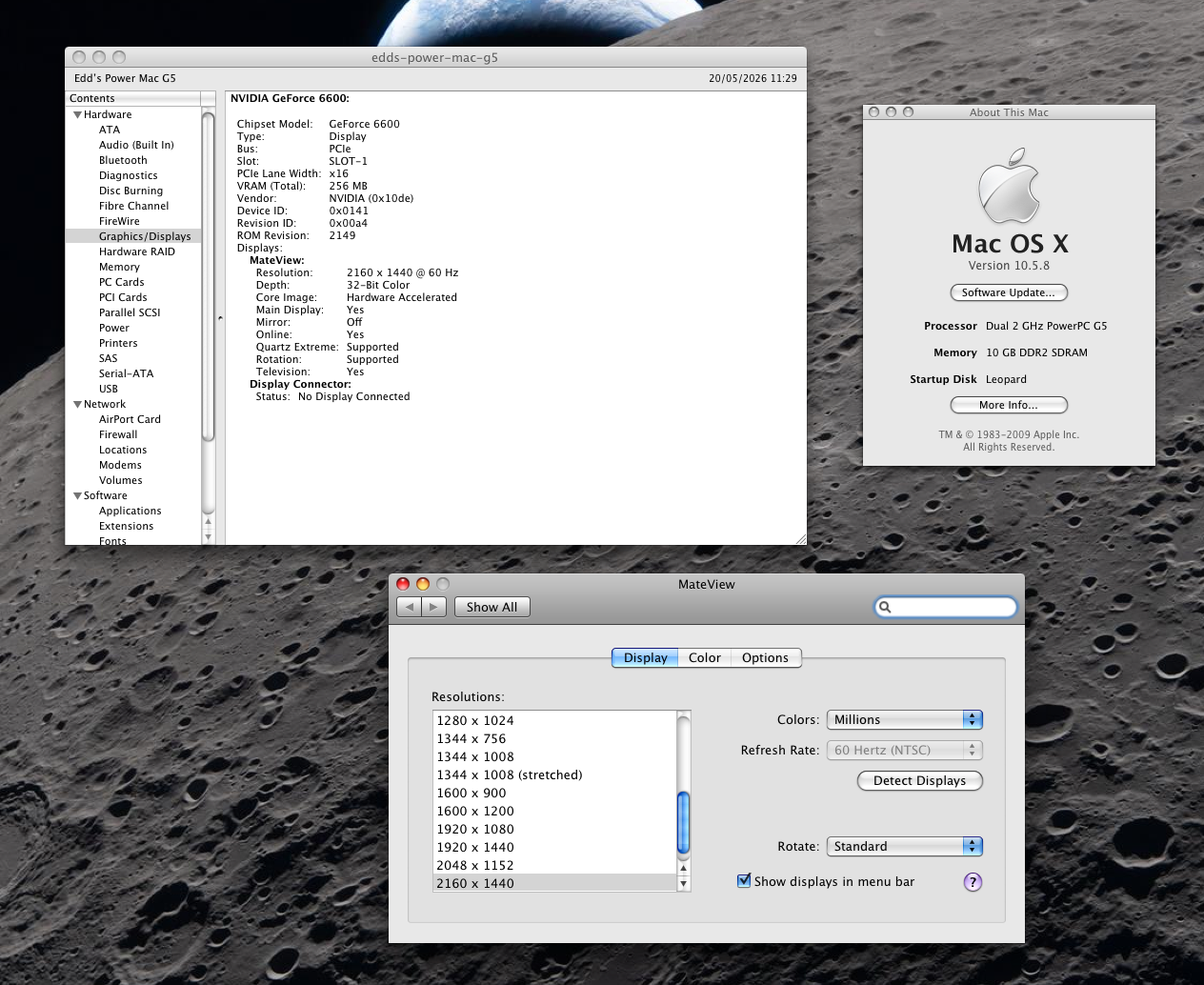
Task: Select Diagnostics in the Hardware list
Action: (x=129, y=176)
